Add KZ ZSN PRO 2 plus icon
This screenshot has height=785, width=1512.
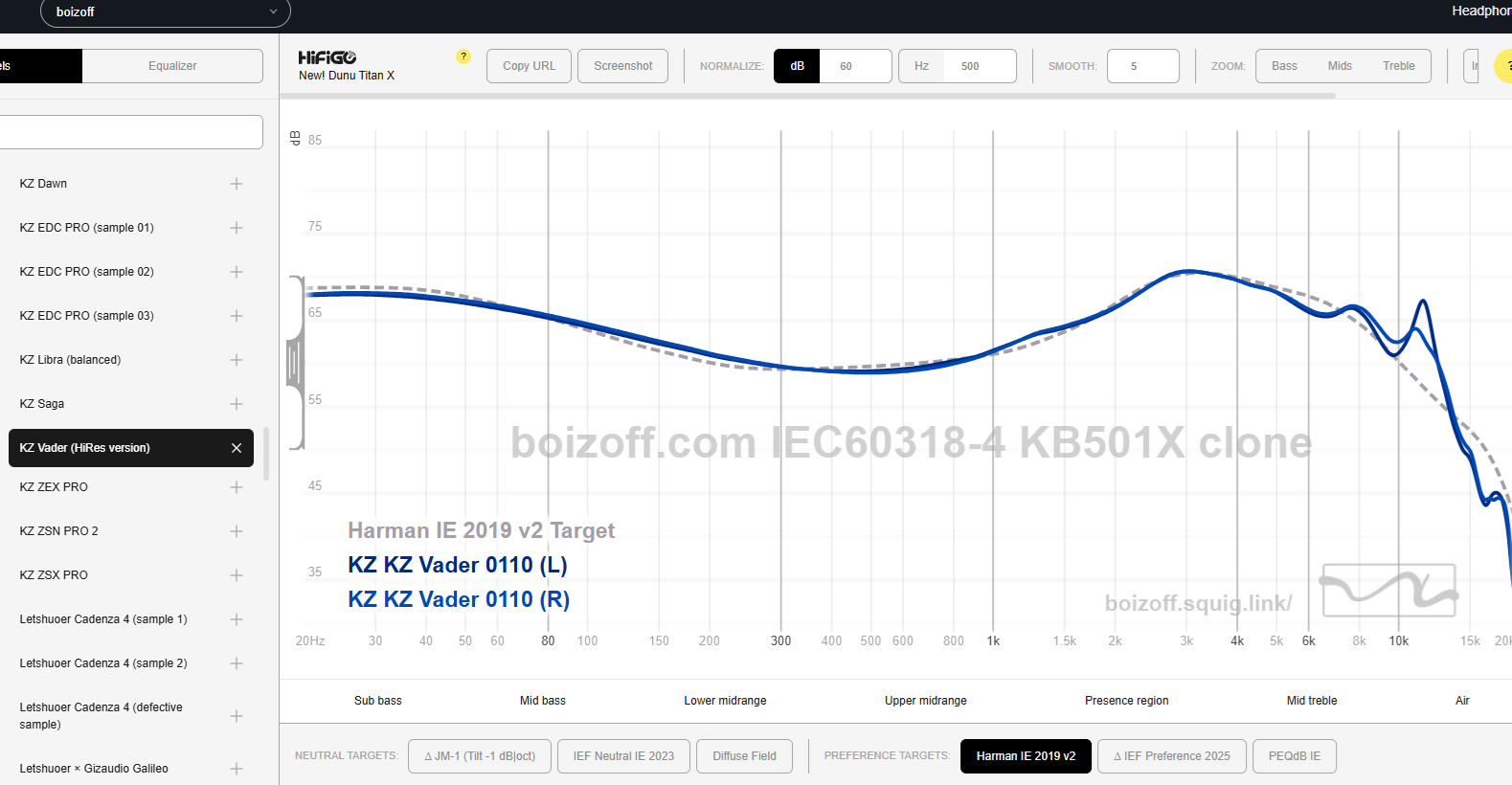click(237, 531)
